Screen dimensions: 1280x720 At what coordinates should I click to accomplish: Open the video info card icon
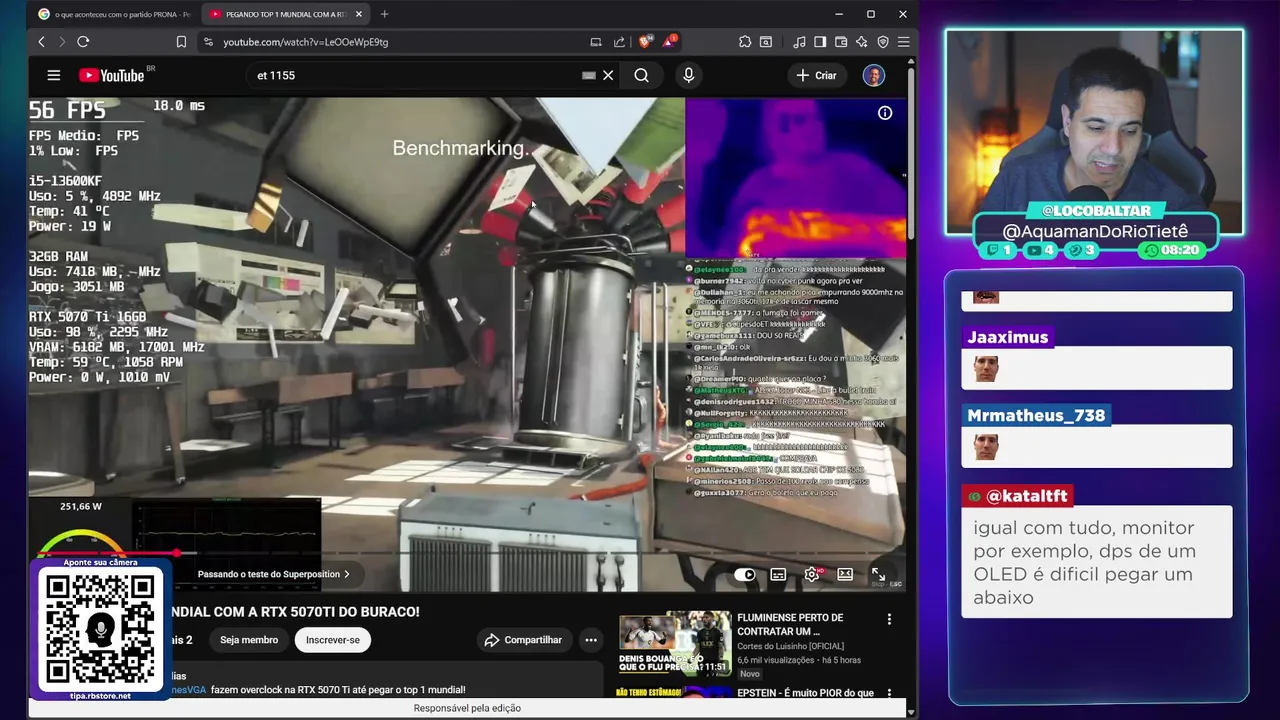tap(885, 113)
